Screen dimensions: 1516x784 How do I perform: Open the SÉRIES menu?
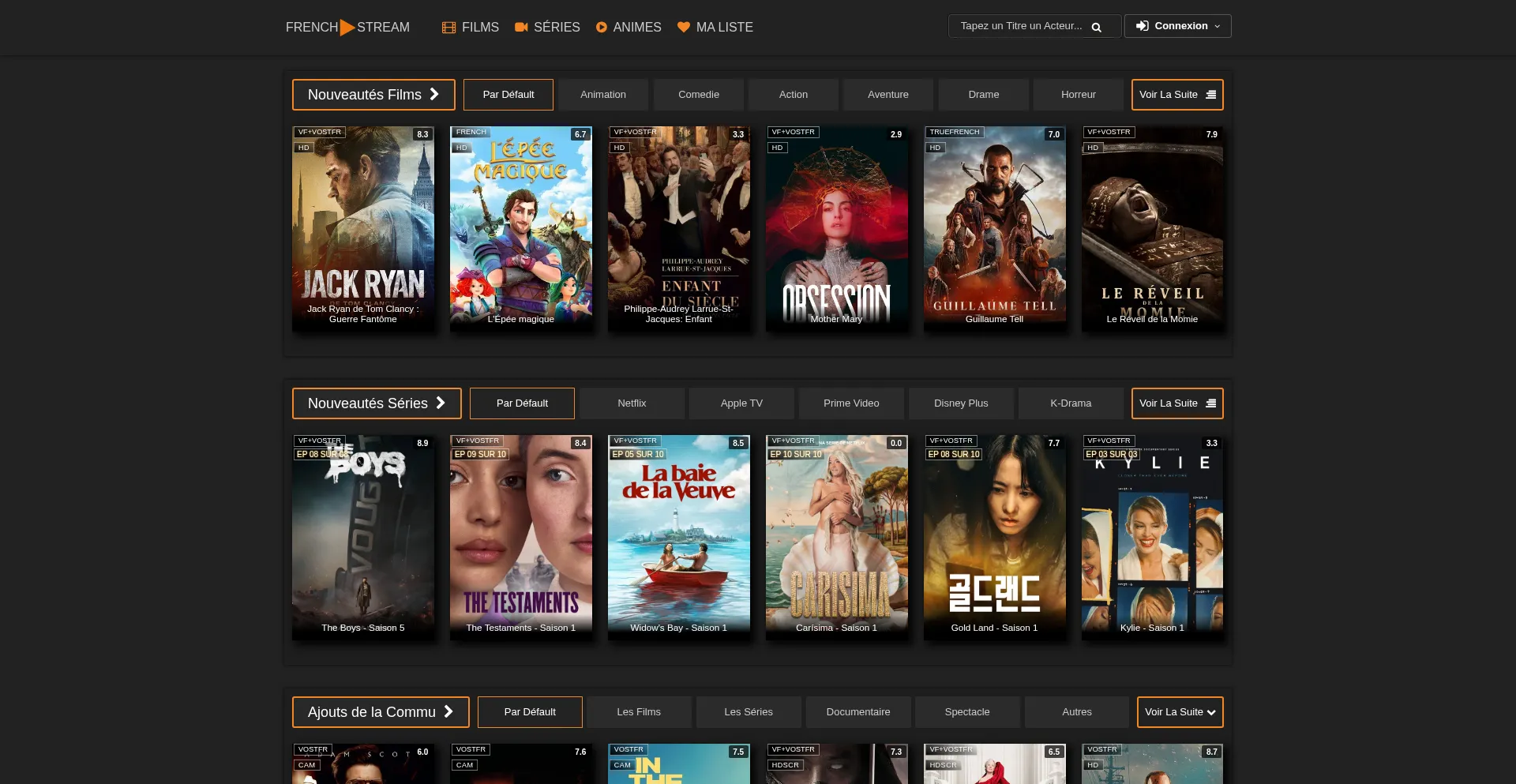click(547, 27)
